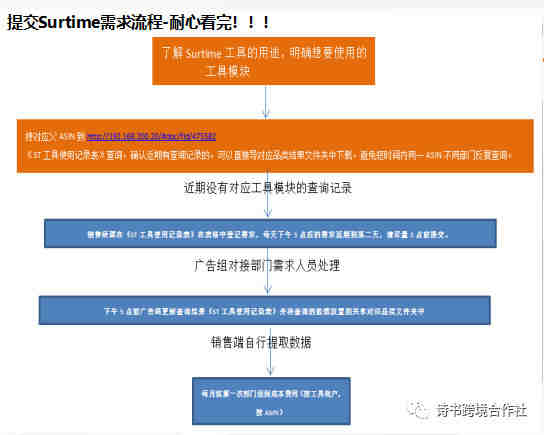Open the purple hyperlink in the orange box

[151, 136]
